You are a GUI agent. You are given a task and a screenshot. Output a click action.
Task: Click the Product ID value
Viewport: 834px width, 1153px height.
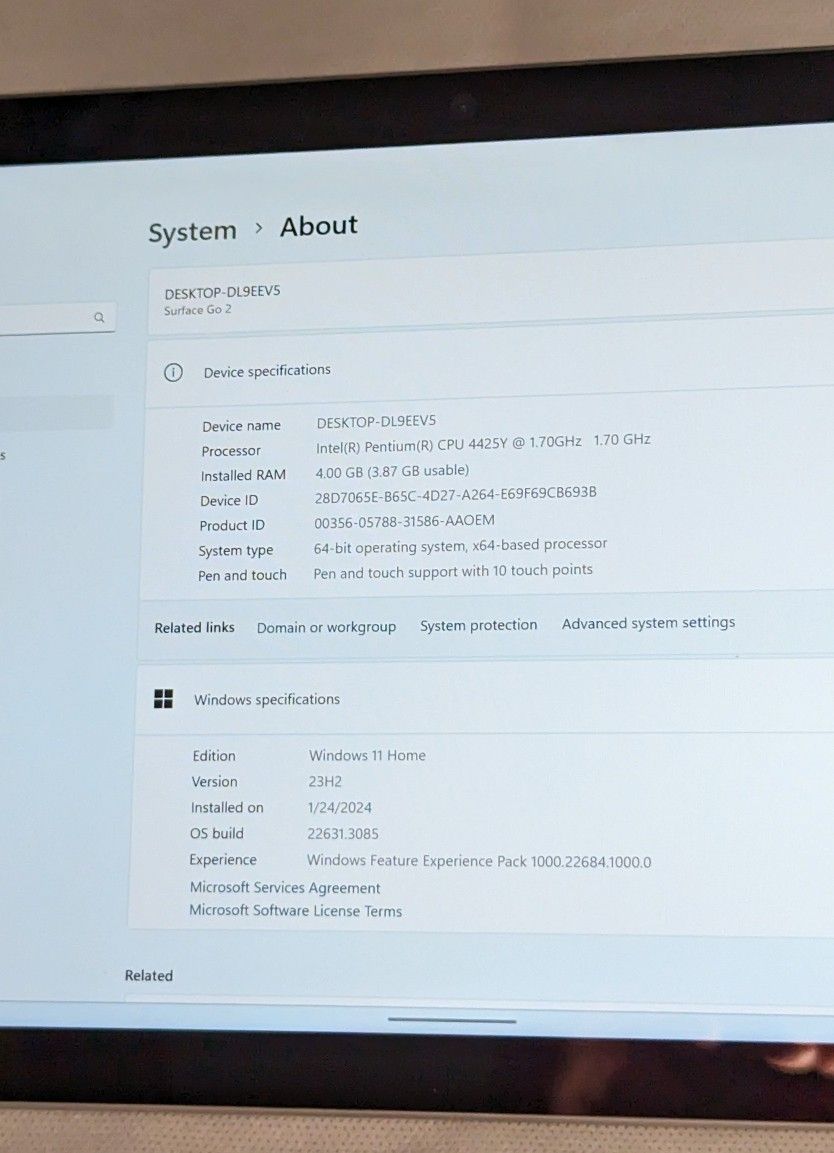tap(404, 521)
